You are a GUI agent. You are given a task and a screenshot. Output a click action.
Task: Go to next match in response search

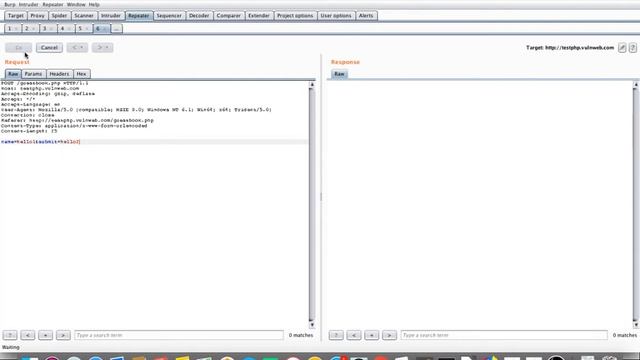click(389, 335)
